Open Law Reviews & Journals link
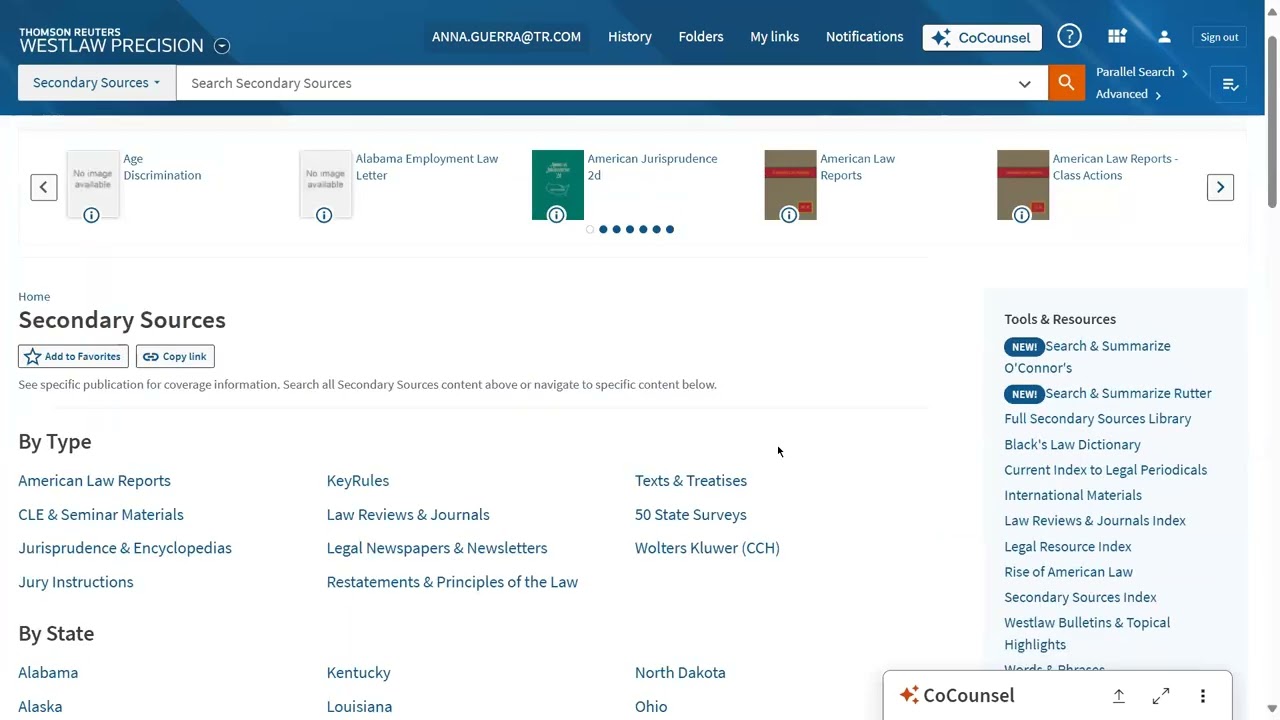 pos(408,515)
